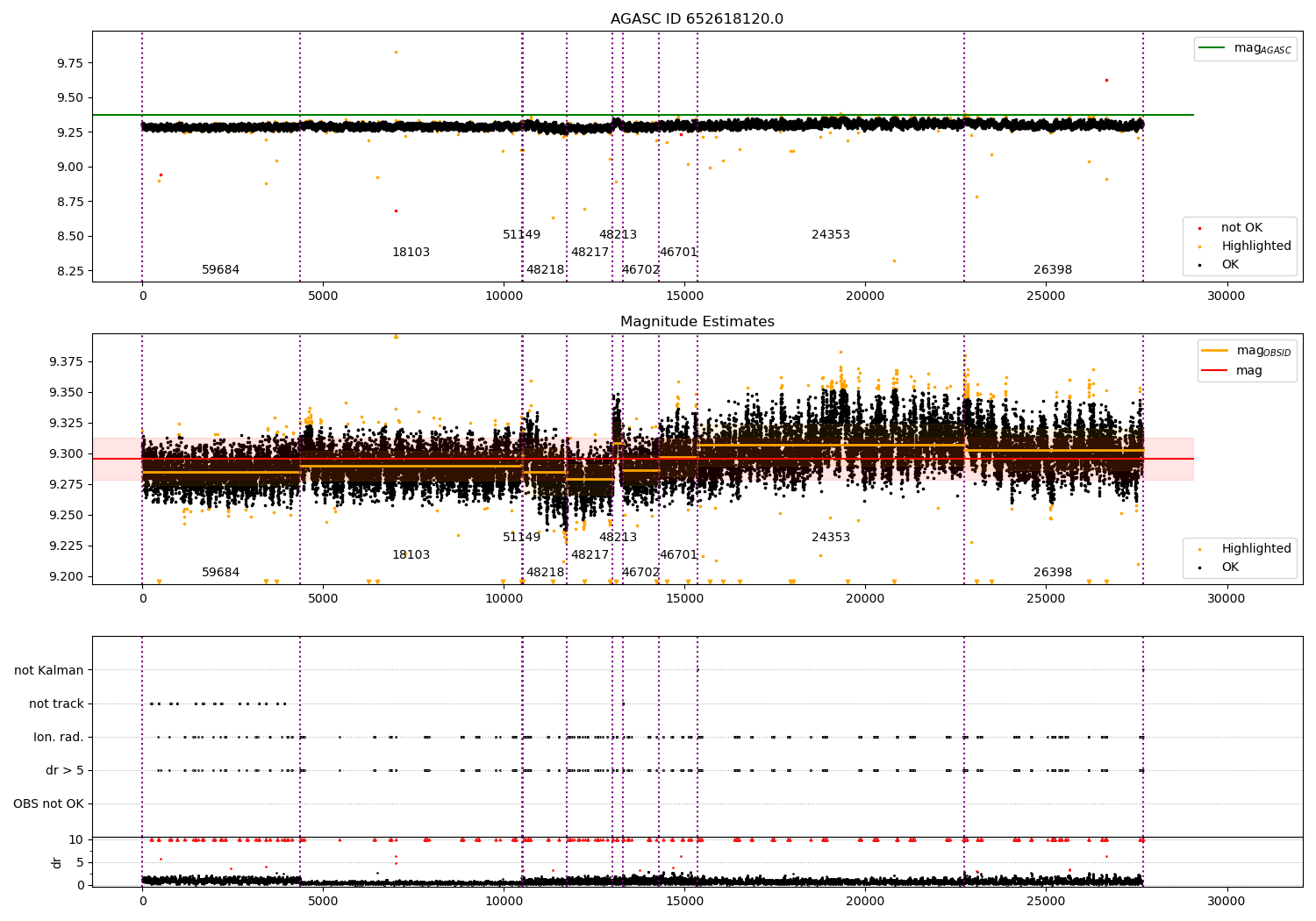Click the 9.375 y-axis tick in middle plot
This screenshot has height=921, width=1316.
[x=66, y=362]
